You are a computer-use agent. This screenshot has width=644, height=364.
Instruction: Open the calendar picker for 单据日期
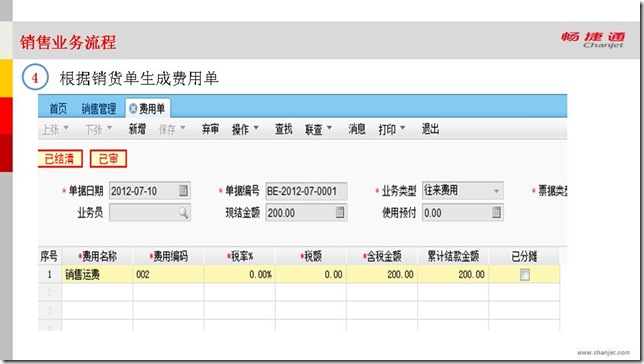183,191
